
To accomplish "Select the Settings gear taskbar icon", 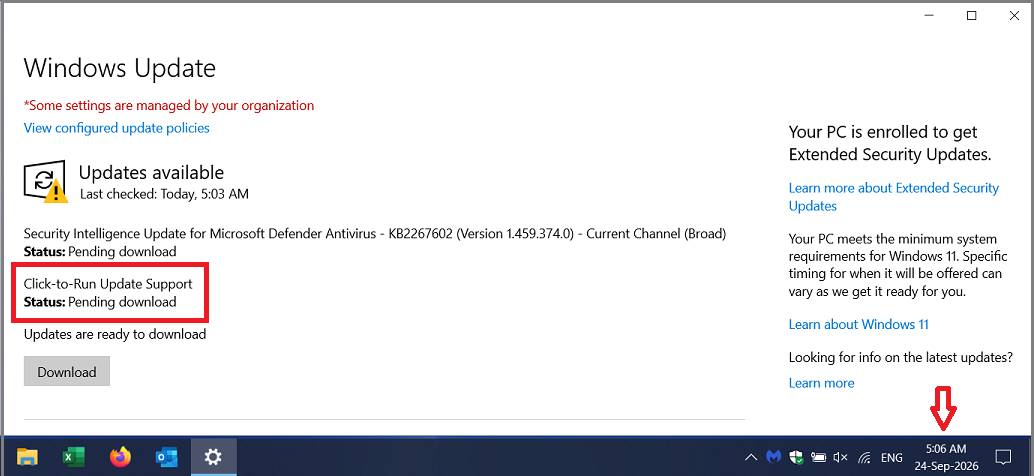I will pos(213,456).
